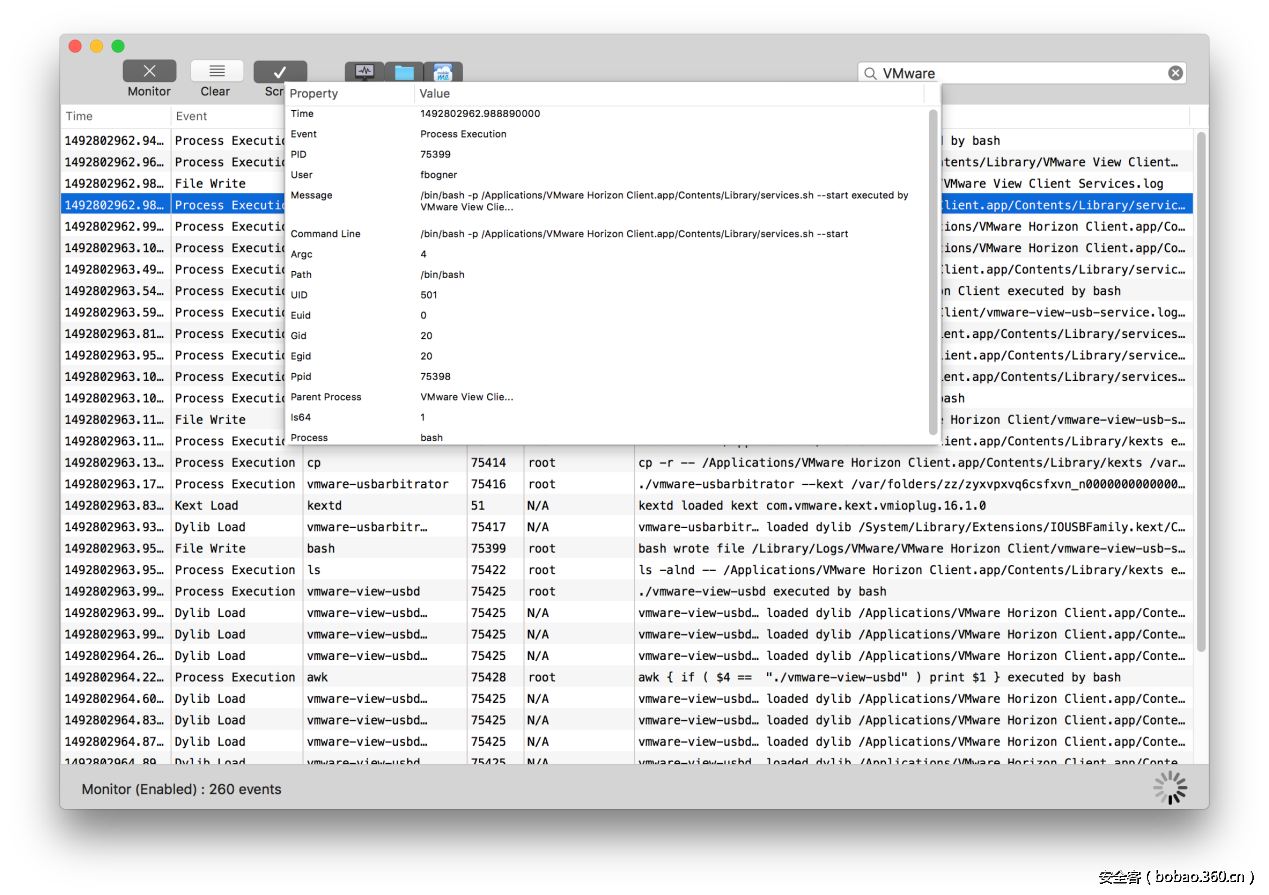Click the Command Line property row
1269x895 pixels.
point(600,234)
